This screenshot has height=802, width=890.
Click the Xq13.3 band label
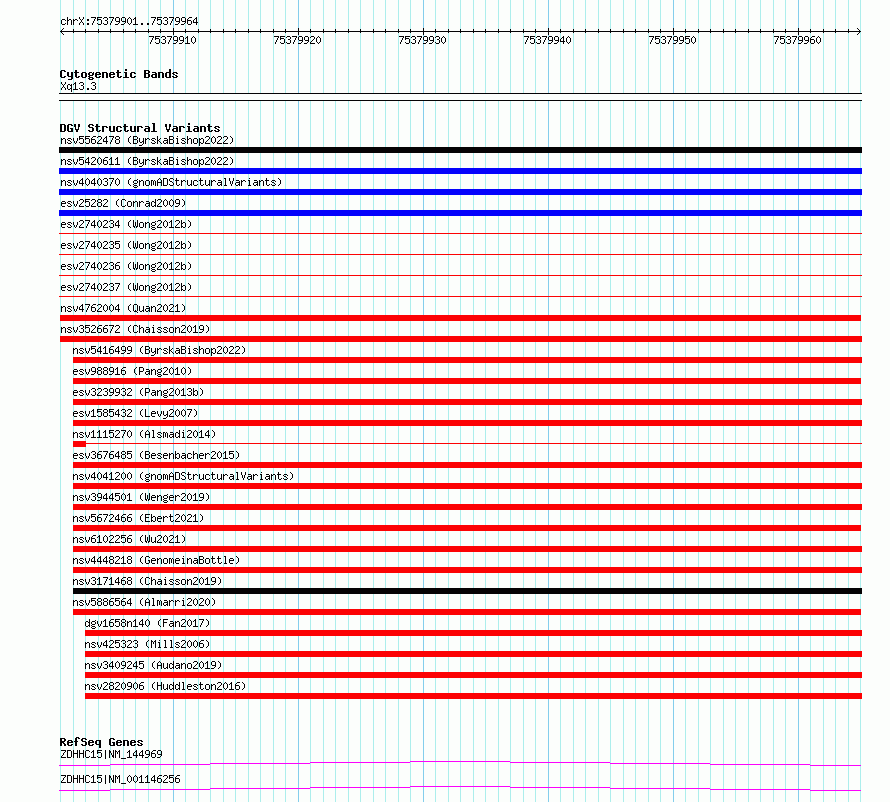pos(78,86)
